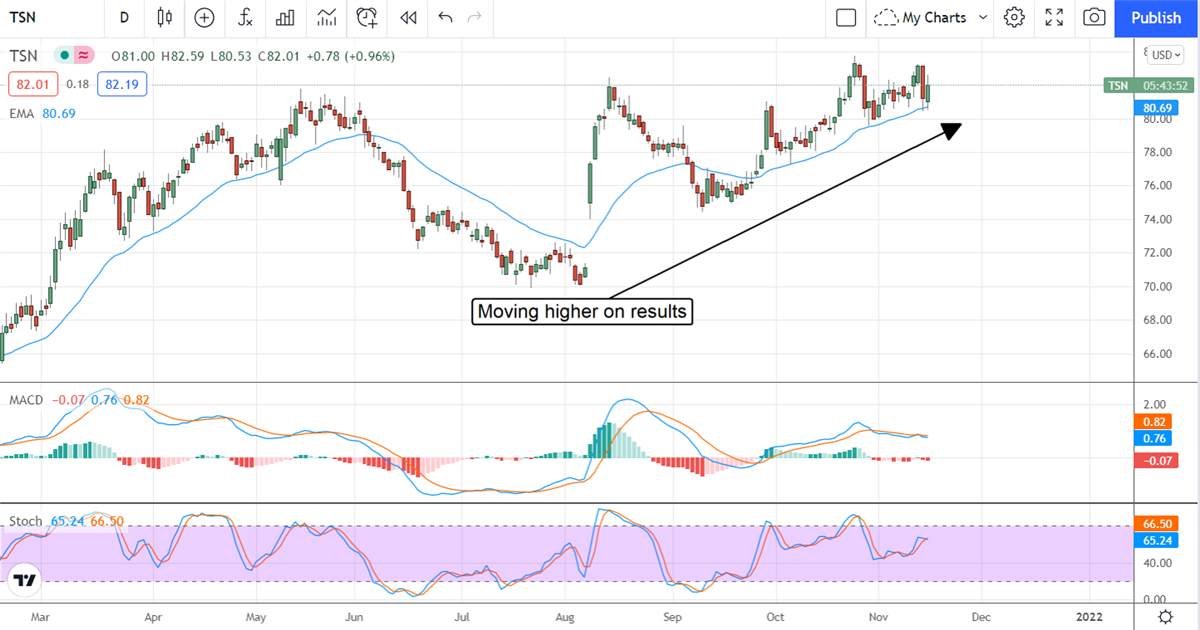
Task: Open the Indicators fx menu
Action: click(245, 17)
